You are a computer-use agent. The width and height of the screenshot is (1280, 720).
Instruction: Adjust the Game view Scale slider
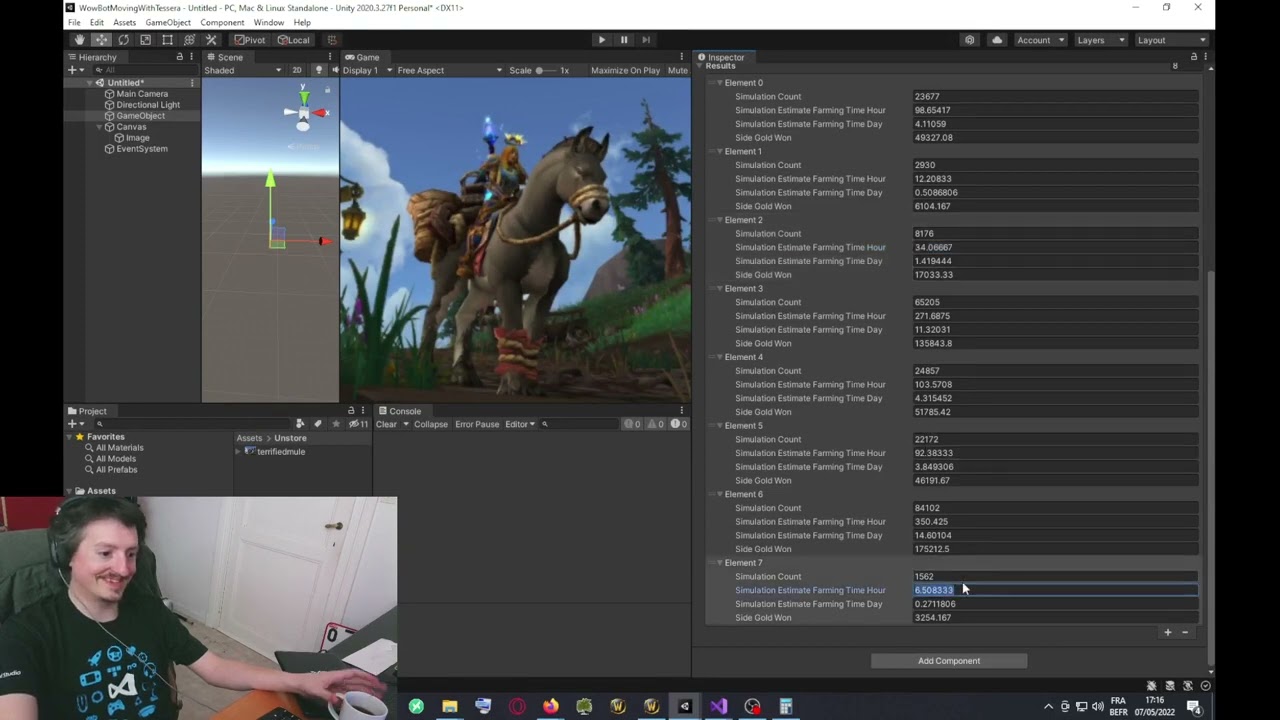pyautogui.click(x=546, y=70)
